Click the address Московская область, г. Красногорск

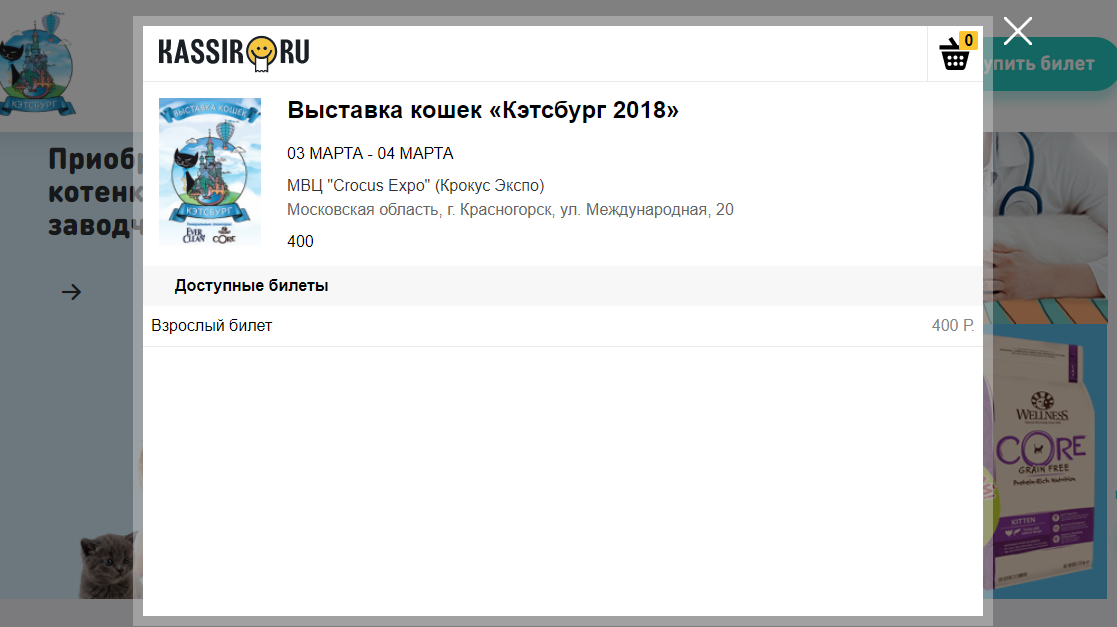pos(510,209)
